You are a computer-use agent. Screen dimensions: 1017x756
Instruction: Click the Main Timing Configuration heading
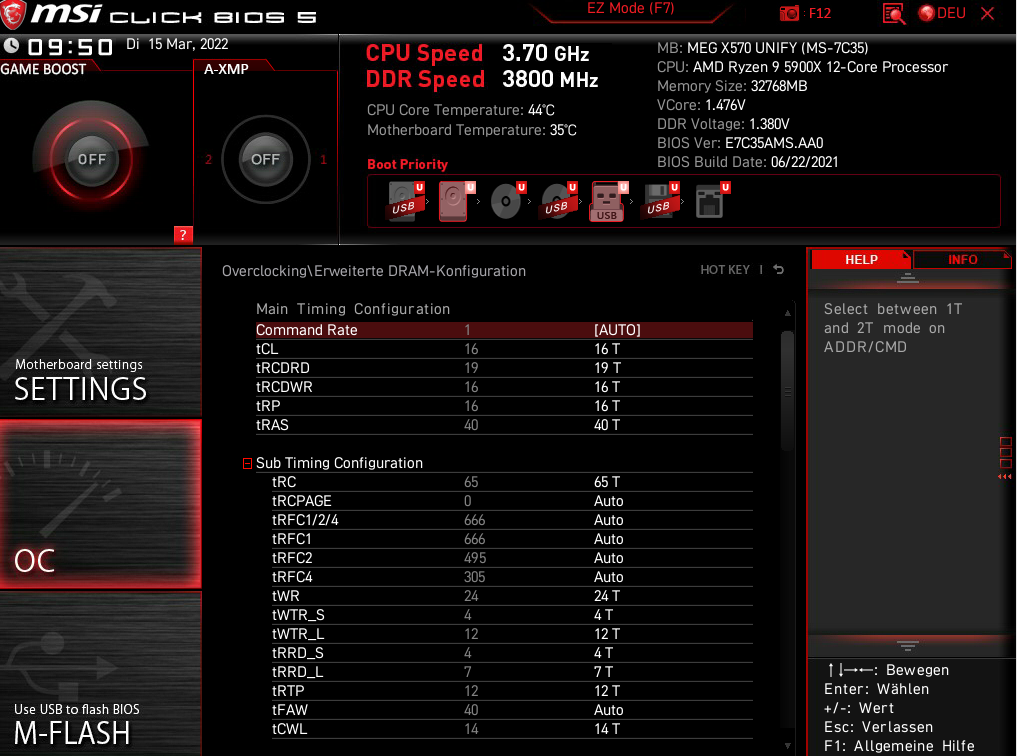click(x=353, y=309)
